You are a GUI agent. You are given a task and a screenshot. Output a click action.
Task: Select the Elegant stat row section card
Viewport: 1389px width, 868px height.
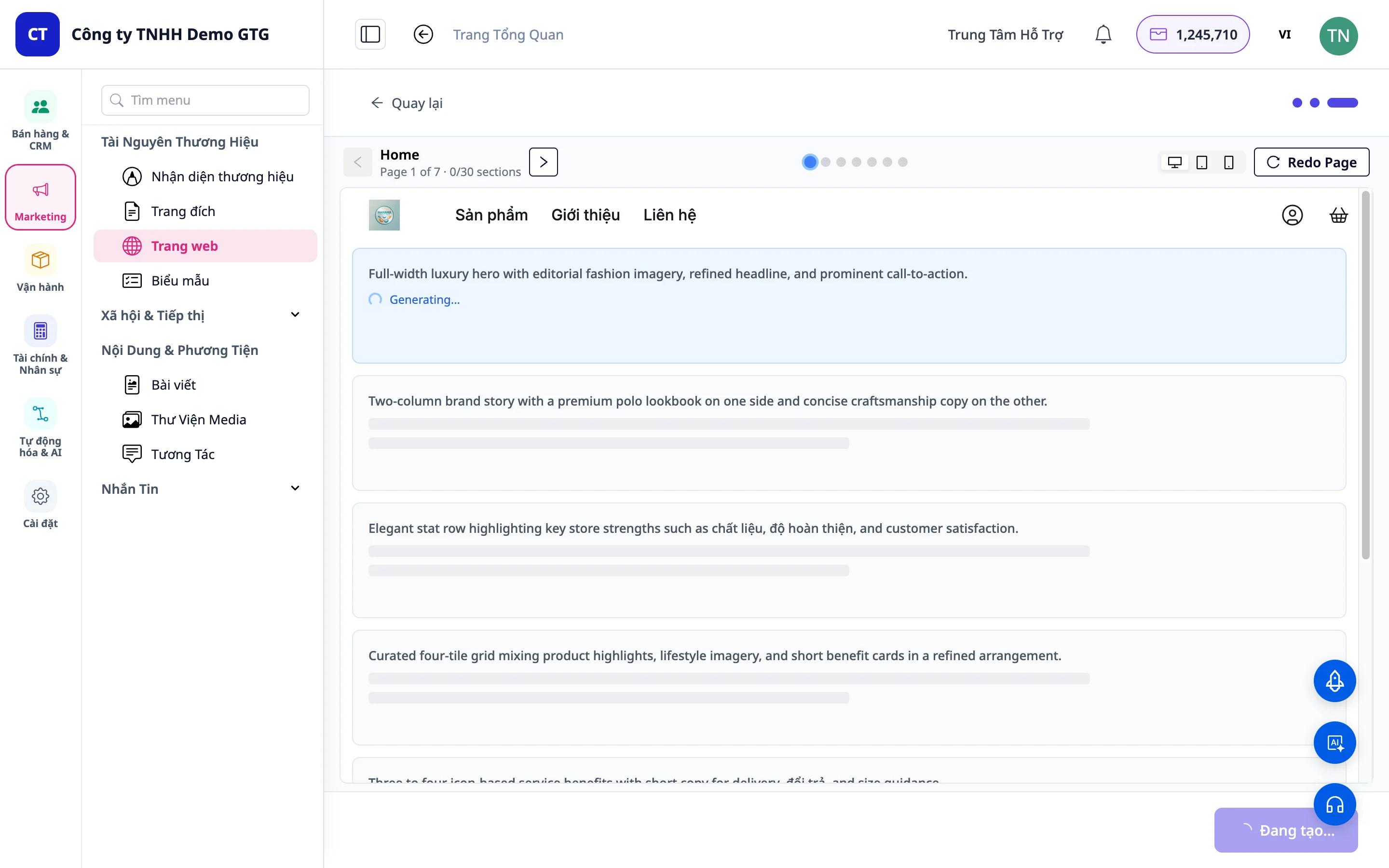[x=849, y=561]
